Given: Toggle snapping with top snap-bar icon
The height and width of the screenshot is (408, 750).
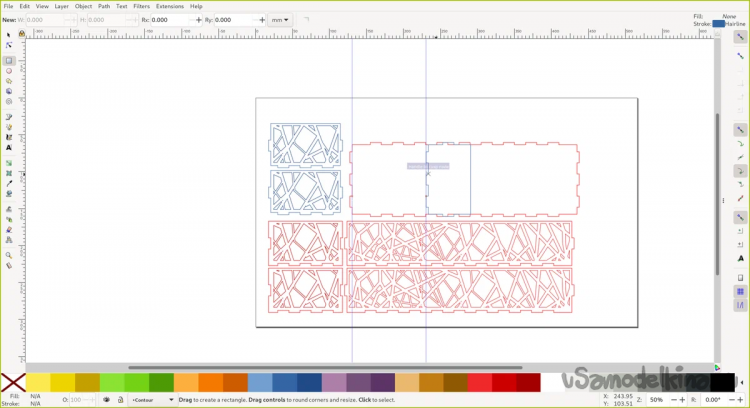Looking at the screenshot, I should 740,36.
